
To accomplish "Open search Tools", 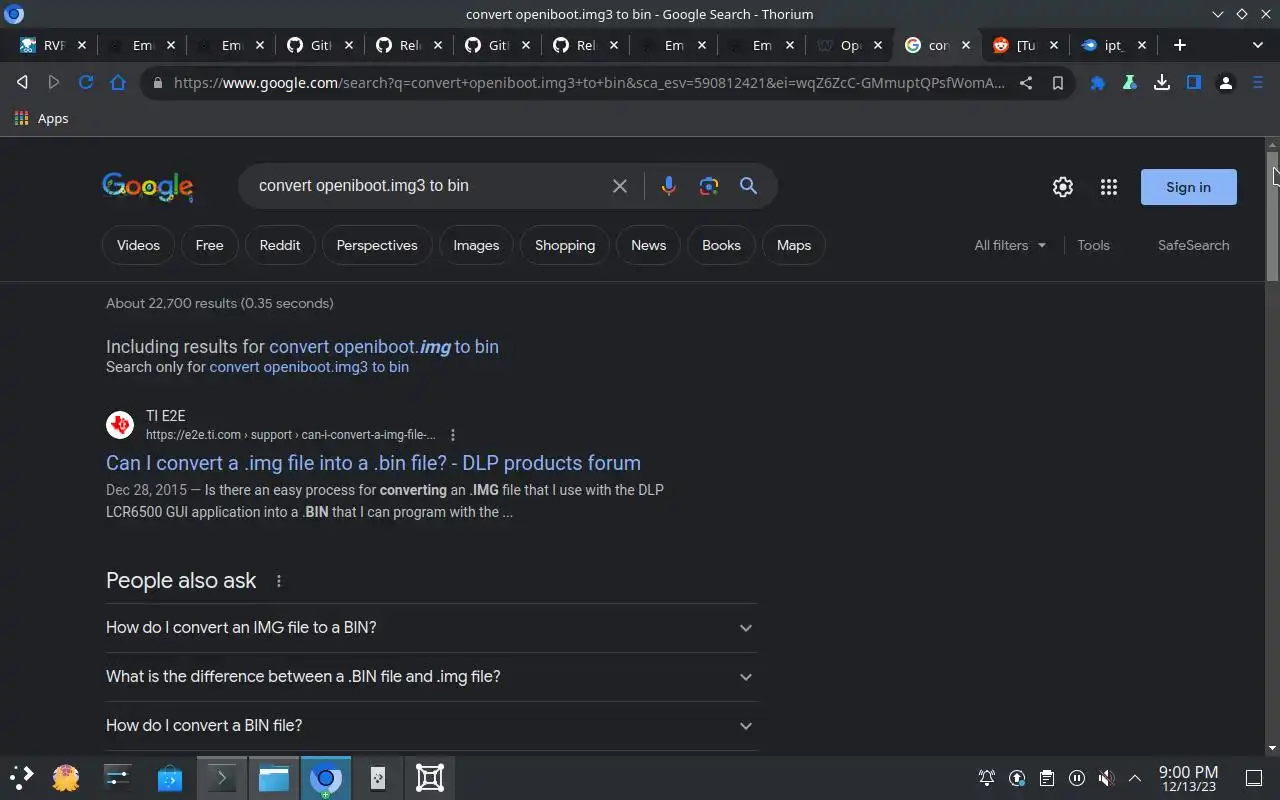I will 1093,245.
